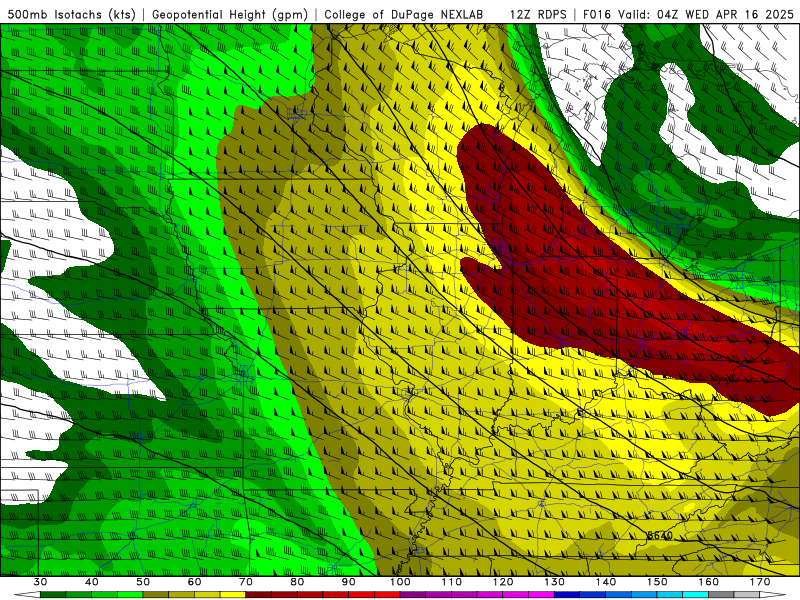Image resolution: width=800 pixels, height=600 pixels.
Task: Click the '12Z RDPS' model run text
Action: point(538,14)
